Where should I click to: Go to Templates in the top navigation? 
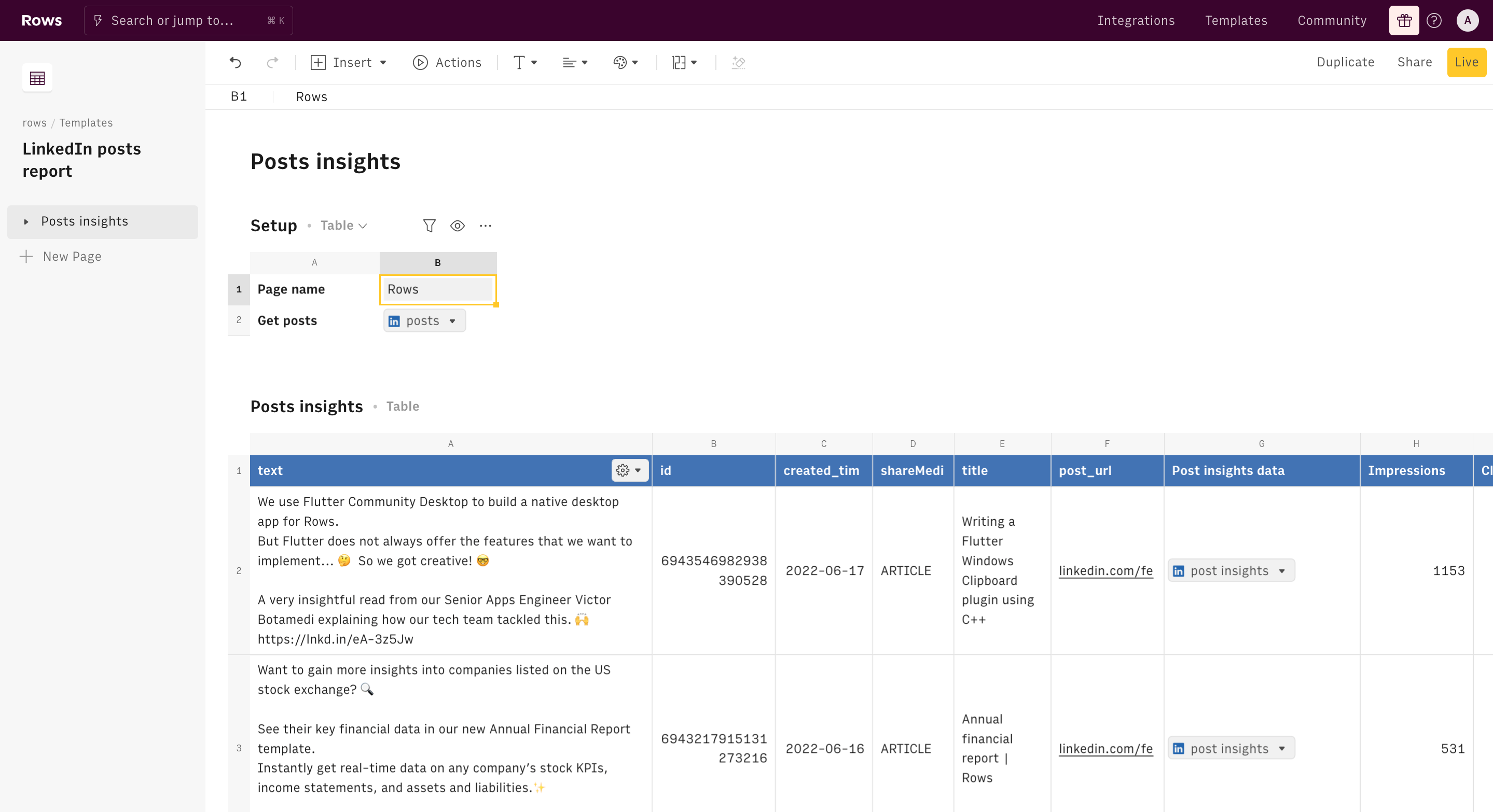pyautogui.click(x=1236, y=21)
